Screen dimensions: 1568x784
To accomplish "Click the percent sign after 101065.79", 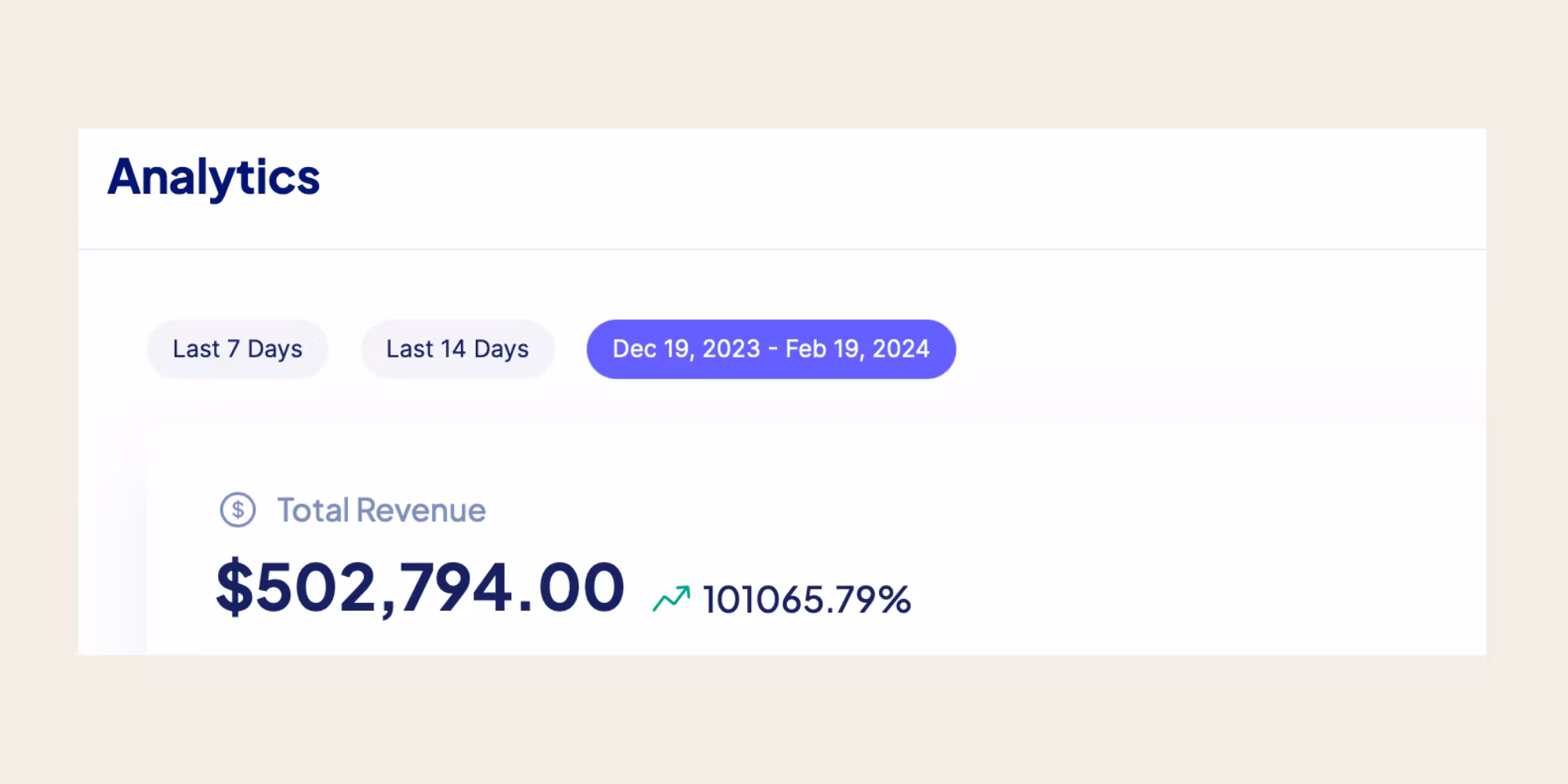I will pos(895,600).
